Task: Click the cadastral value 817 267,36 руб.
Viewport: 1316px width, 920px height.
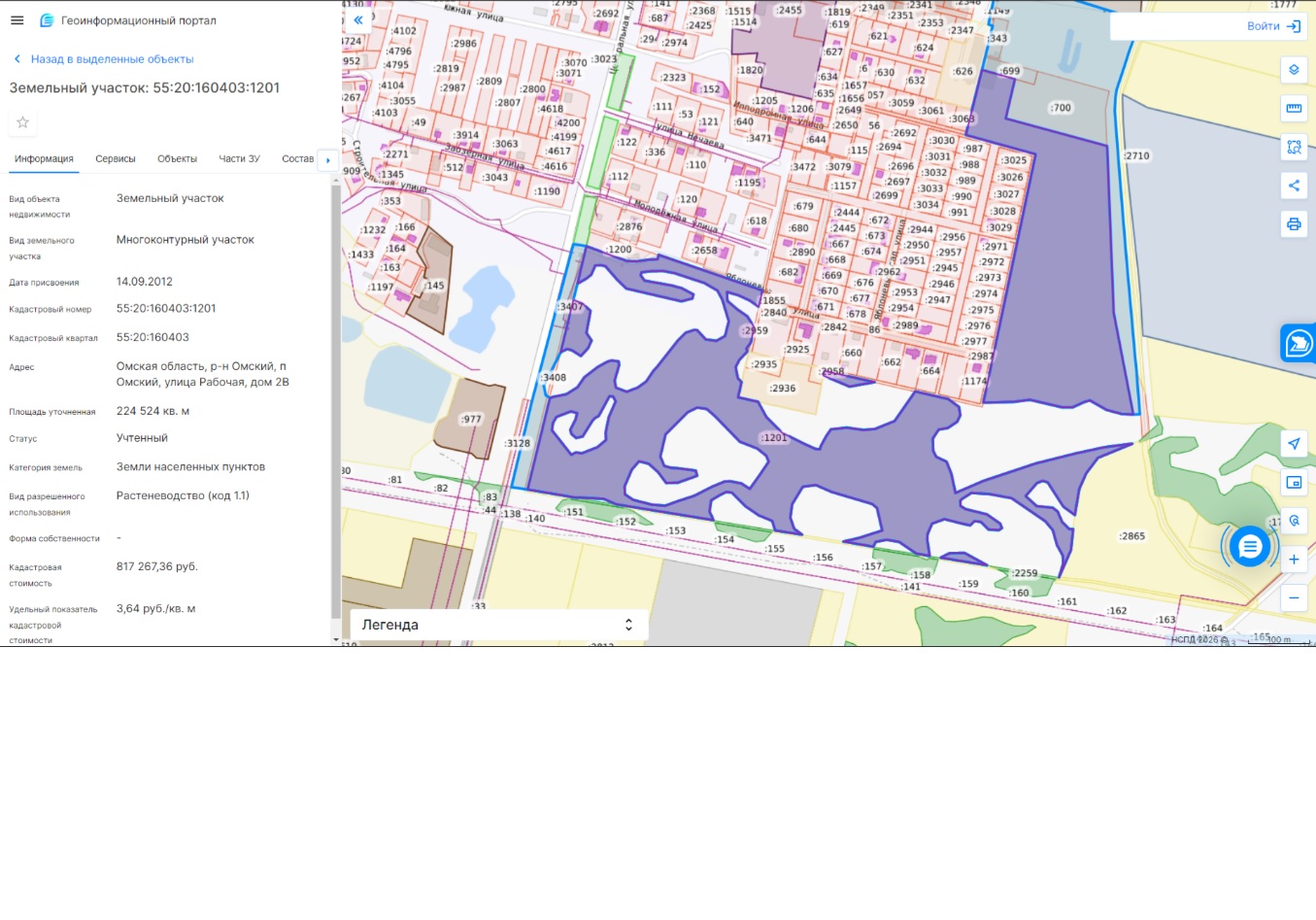Action: pyautogui.click(x=157, y=566)
